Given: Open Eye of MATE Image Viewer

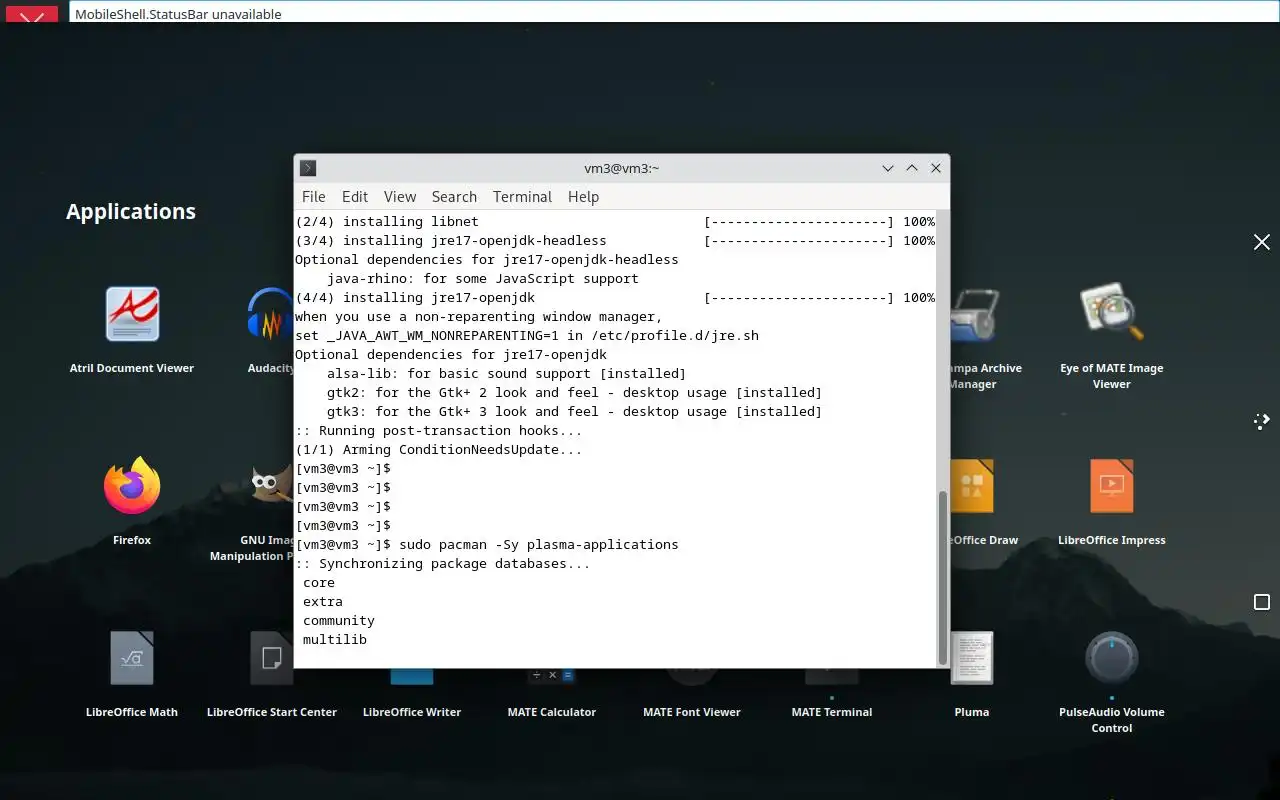Looking at the screenshot, I should [1112, 314].
